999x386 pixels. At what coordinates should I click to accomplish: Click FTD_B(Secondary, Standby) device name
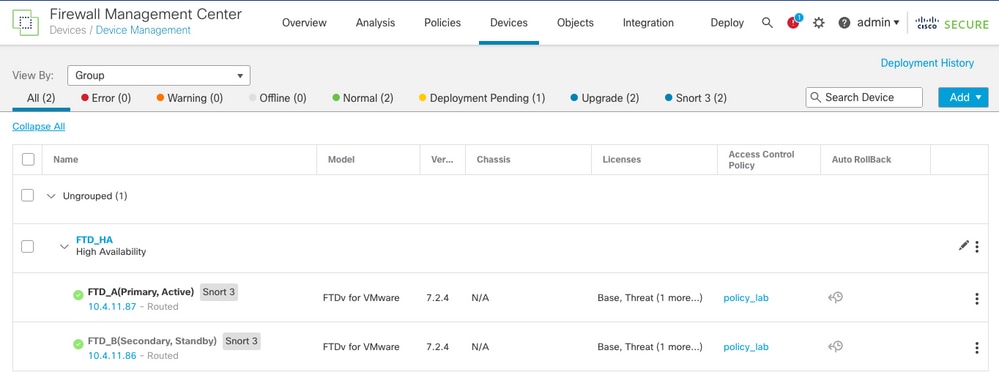152,341
